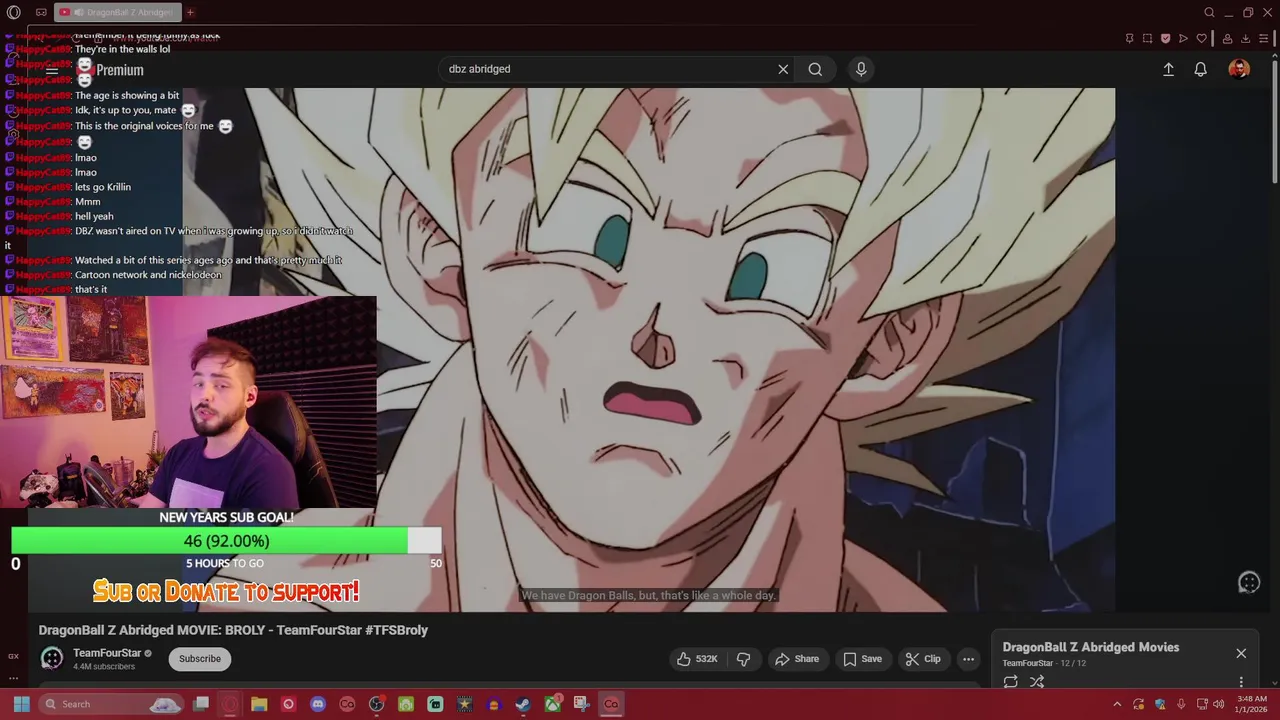1280x720 pixels.
Task: Close the DragonBall Z Abridged Movies playlist panel
Action: (x=1241, y=653)
